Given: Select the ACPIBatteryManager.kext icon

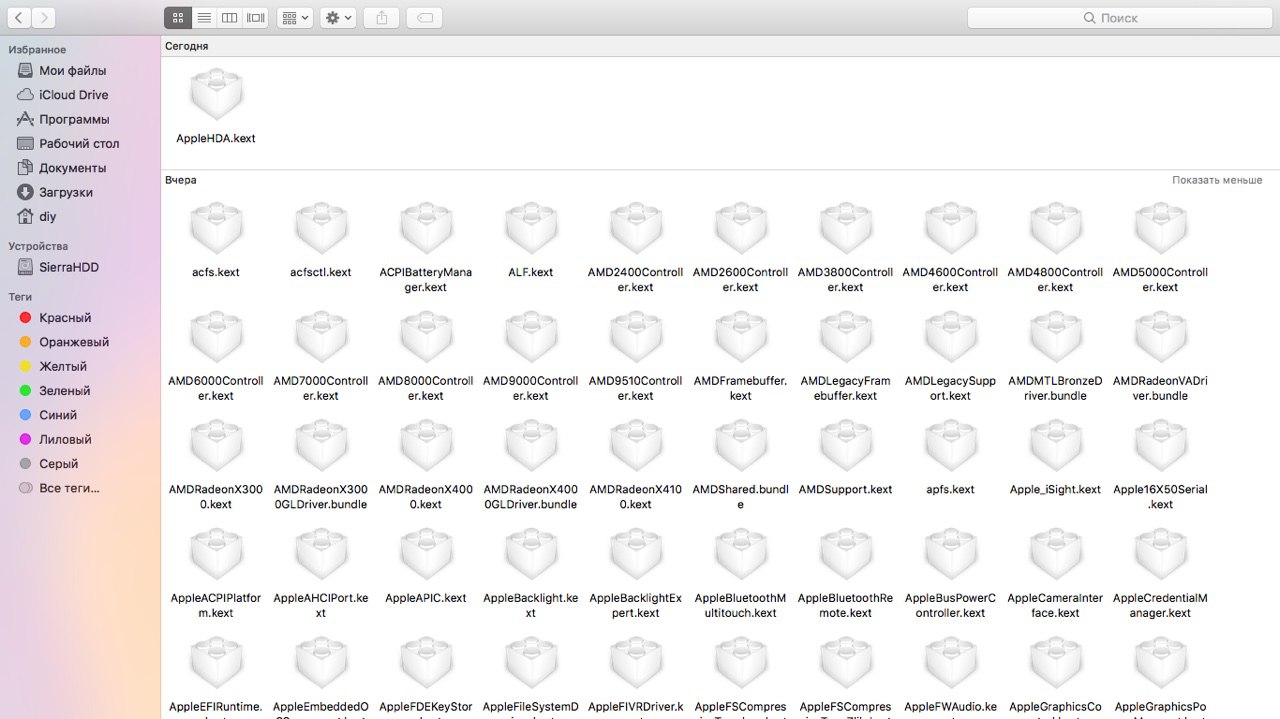Looking at the screenshot, I should pos(426,228).
